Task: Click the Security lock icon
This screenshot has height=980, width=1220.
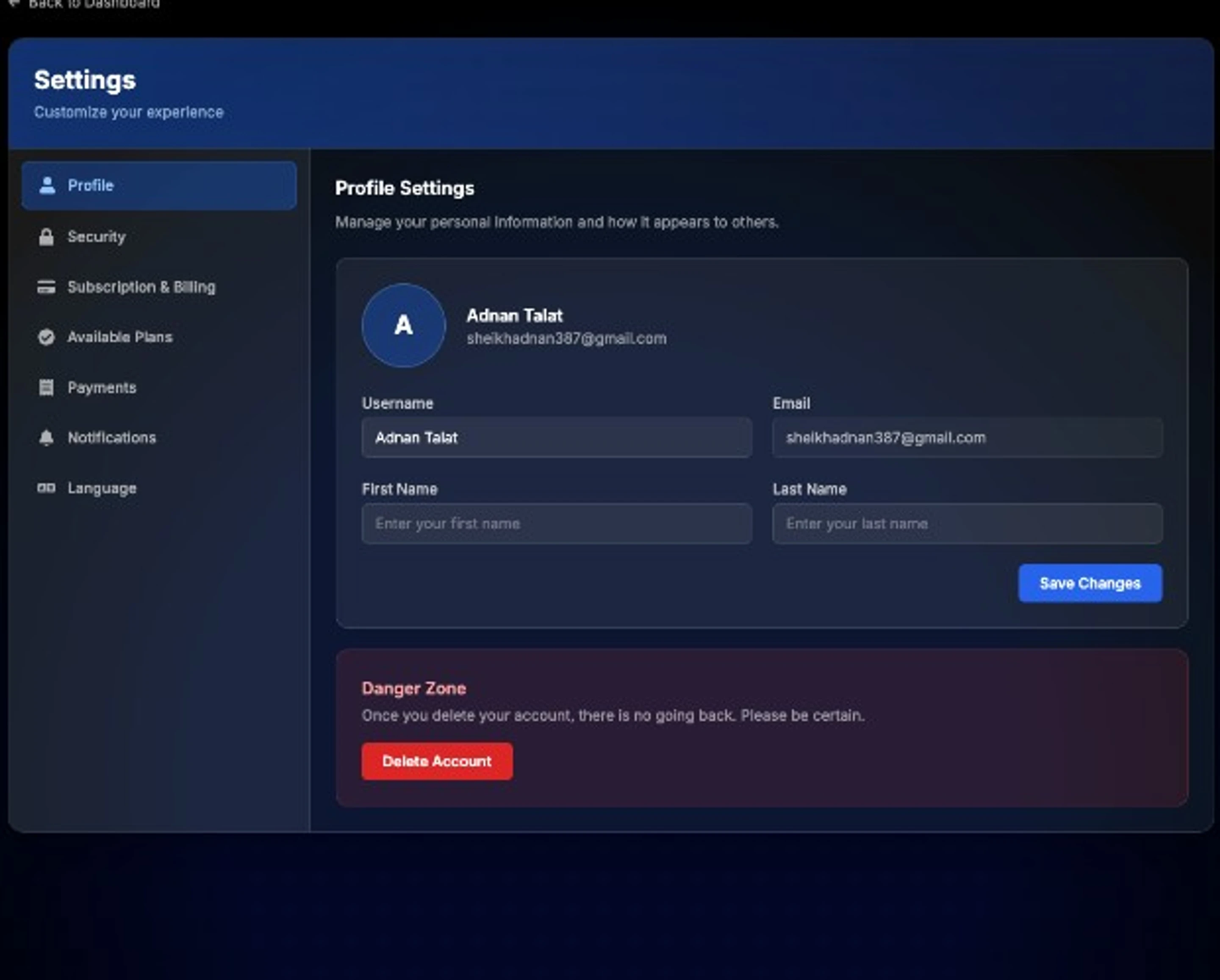Action: (47, 236)
